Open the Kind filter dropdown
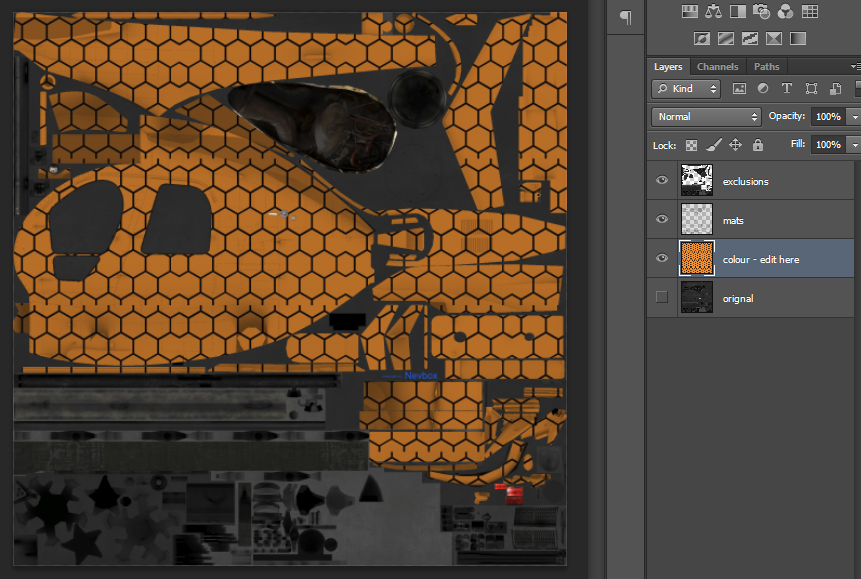The width and height of the screenshot is (861, 579). pyautogui.click(x=686, y=89)
